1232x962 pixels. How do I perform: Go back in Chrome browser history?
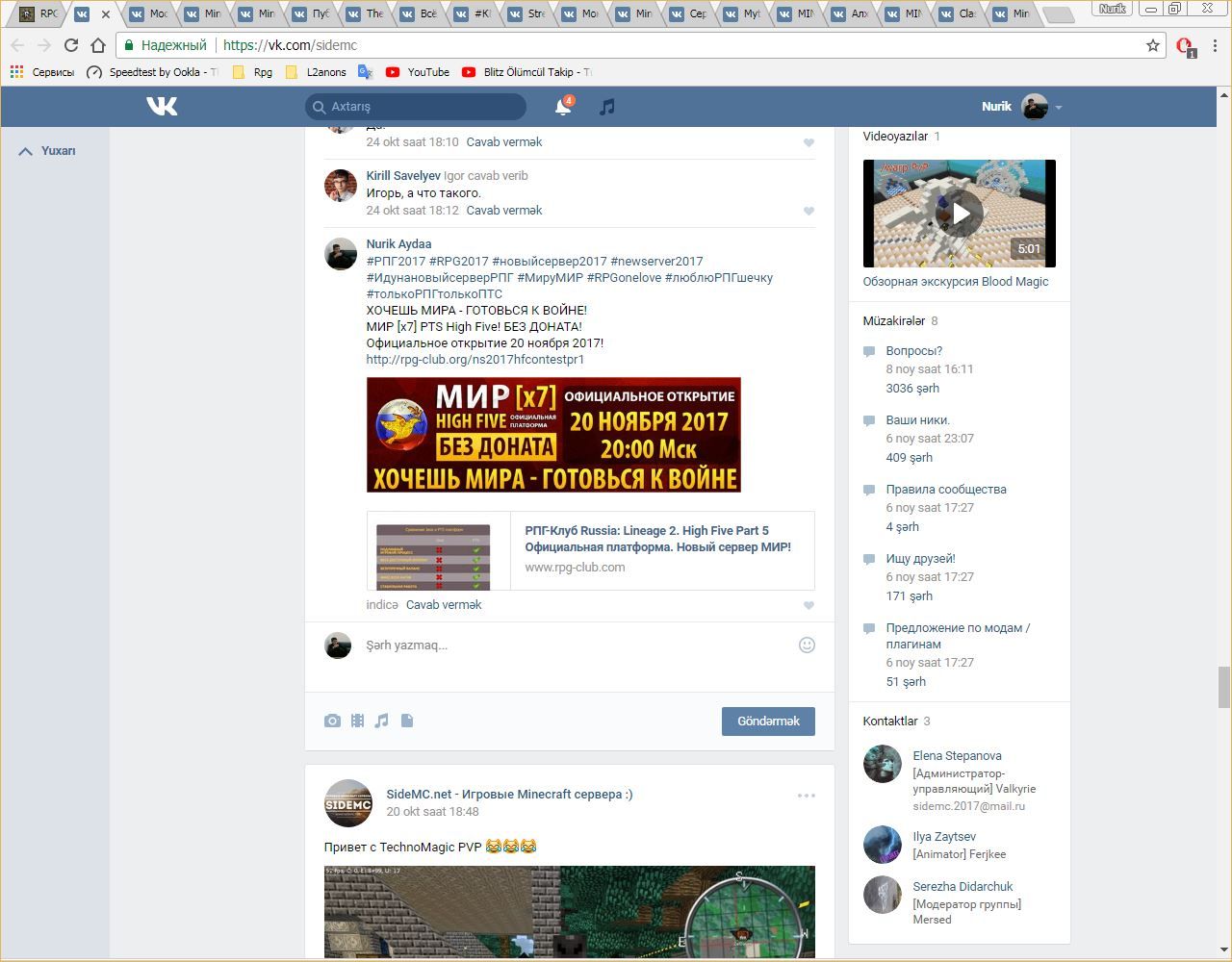tap(17, 45)
